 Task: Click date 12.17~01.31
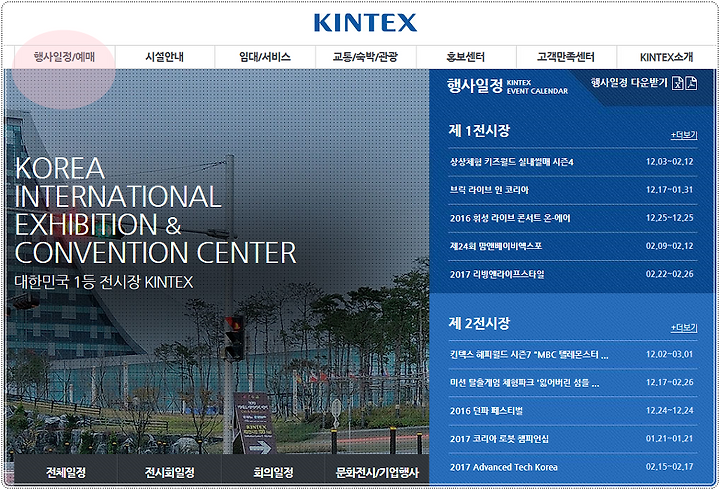(x=669, y=190)
